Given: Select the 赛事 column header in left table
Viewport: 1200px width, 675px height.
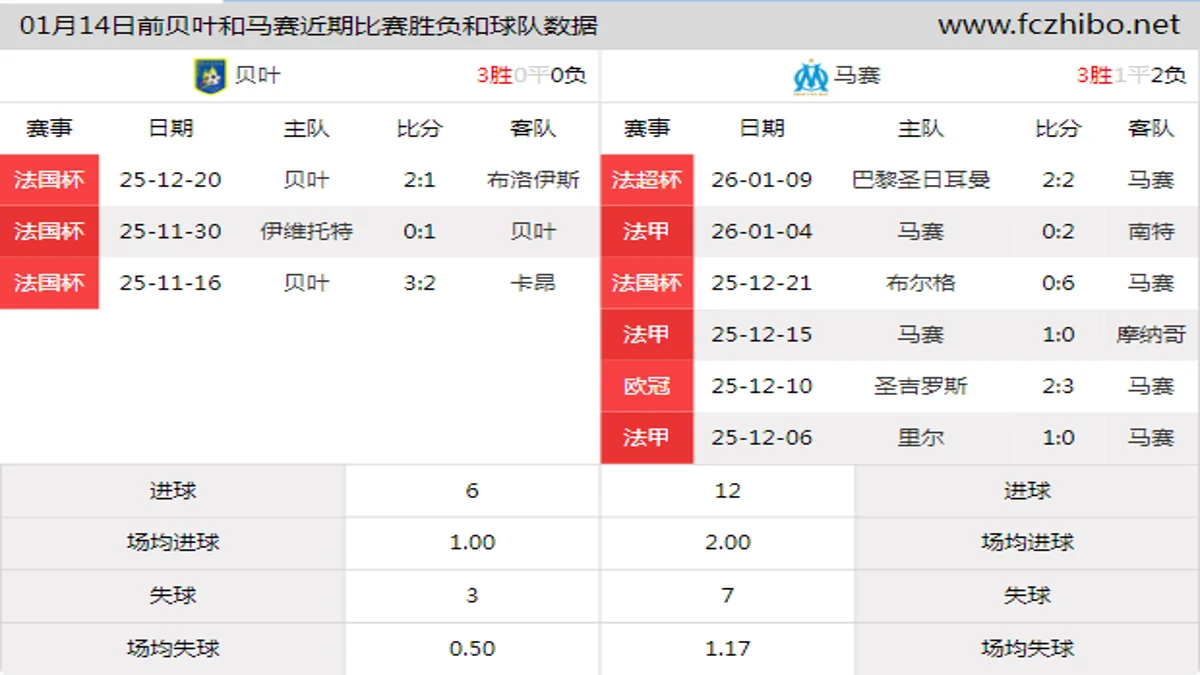Looking at the screenshot, I should pyautogui.click(x=49, y=128).
